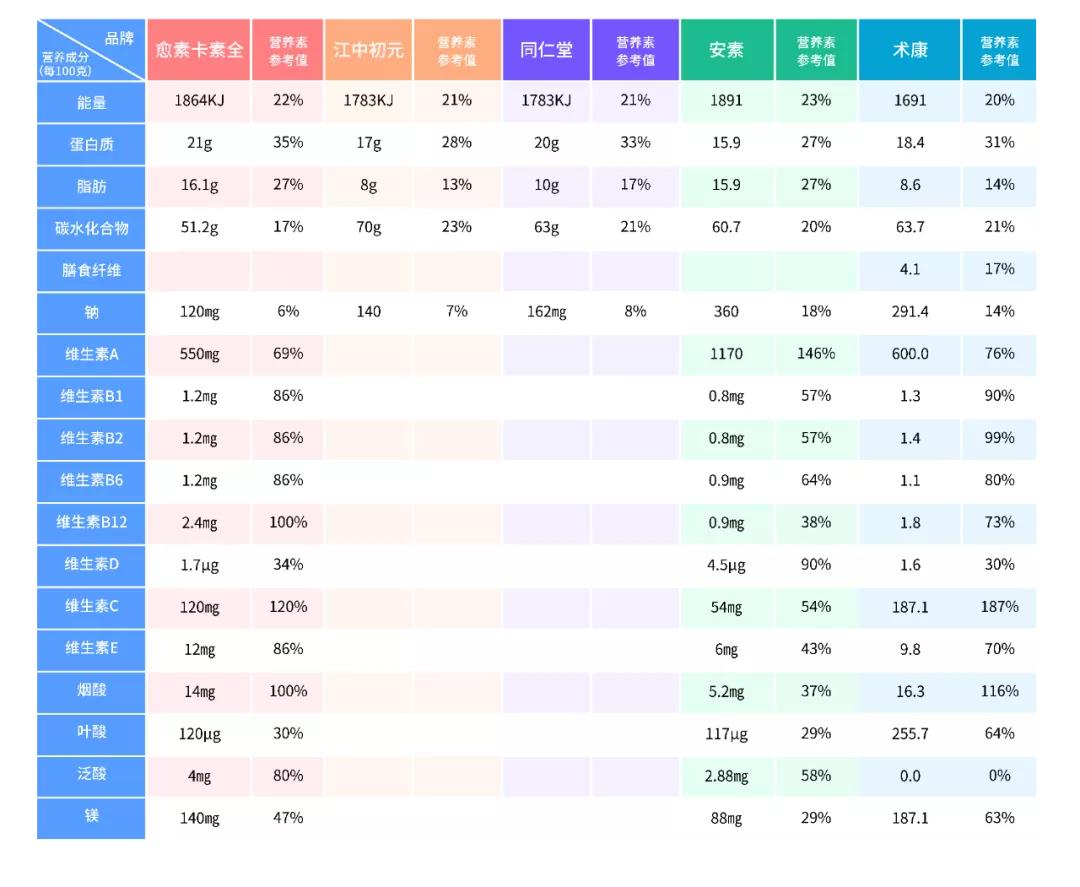Select the 维生素B12 row label

(91, 522)
